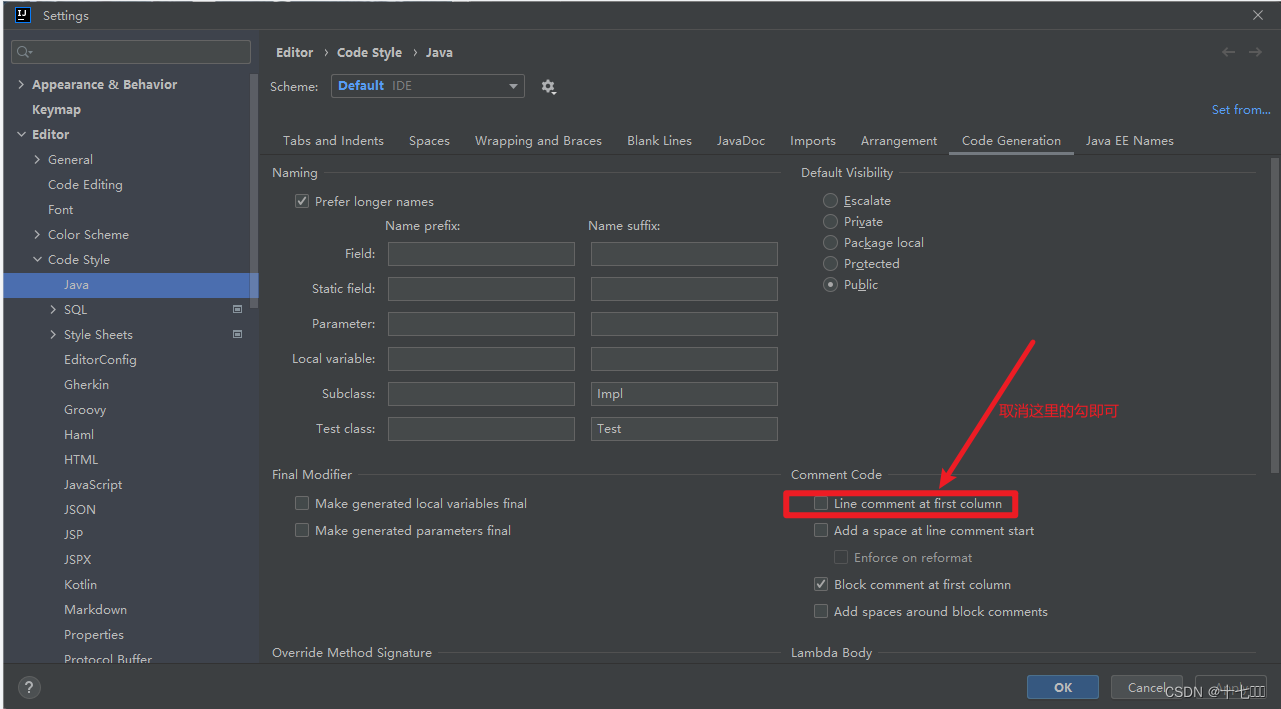The height and width of the screenshot is (709, 1281).
Task: Expand the SQL code style node
Action: tap(53, 309)
